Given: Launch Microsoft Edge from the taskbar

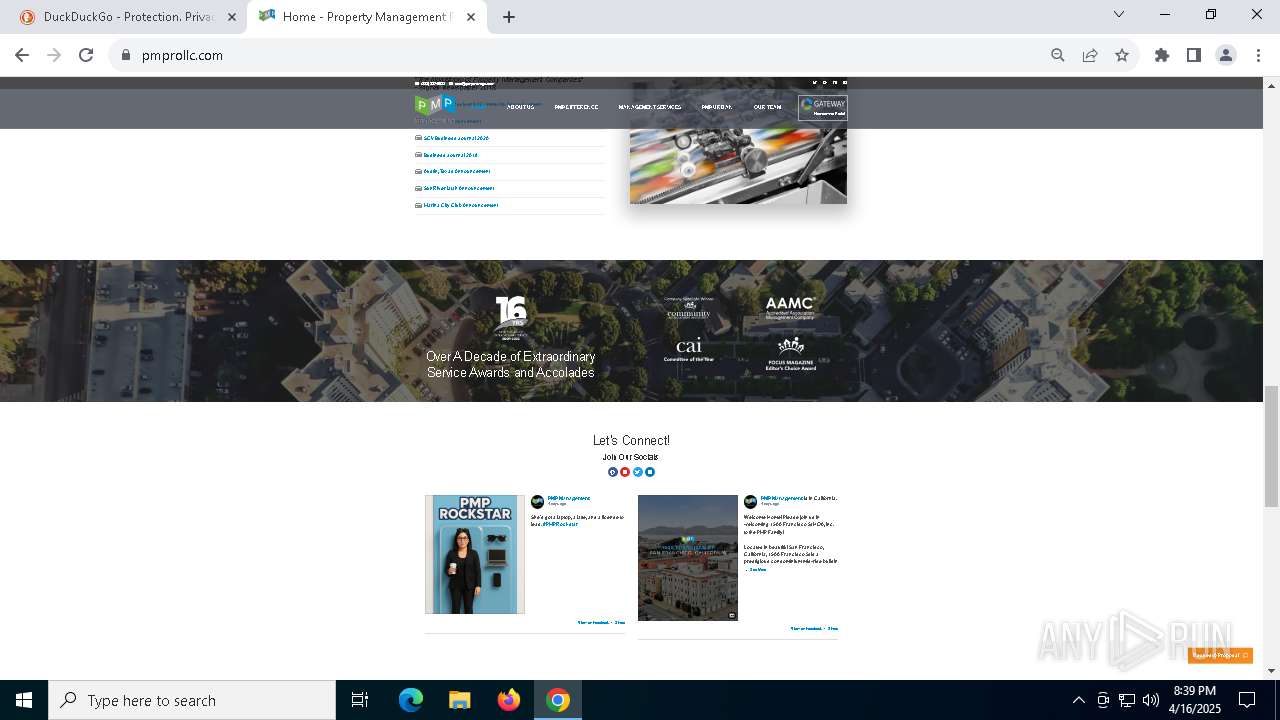Looking at the screenshot, I should click(x=411, y=700).
